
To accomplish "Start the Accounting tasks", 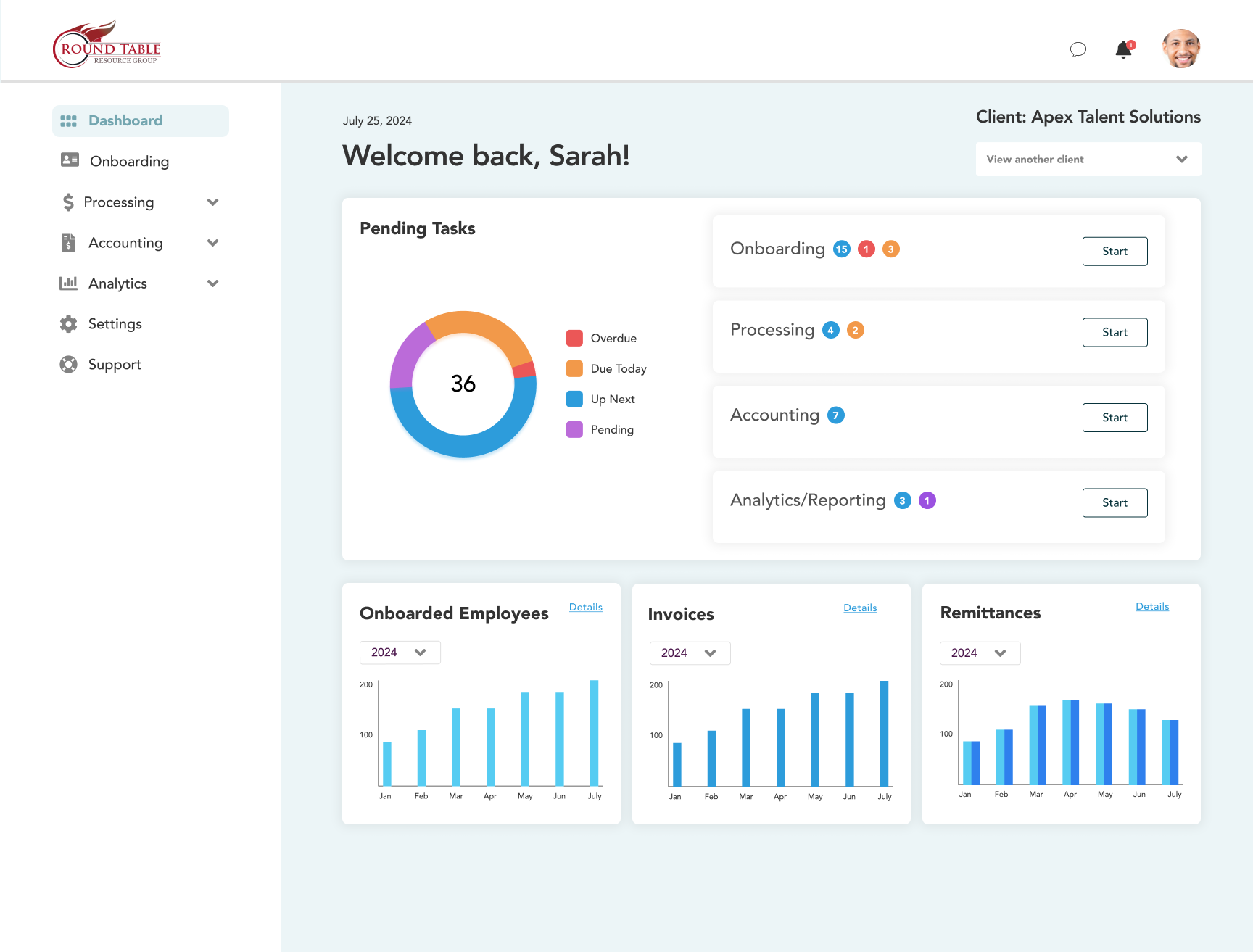I will 1115,417.
